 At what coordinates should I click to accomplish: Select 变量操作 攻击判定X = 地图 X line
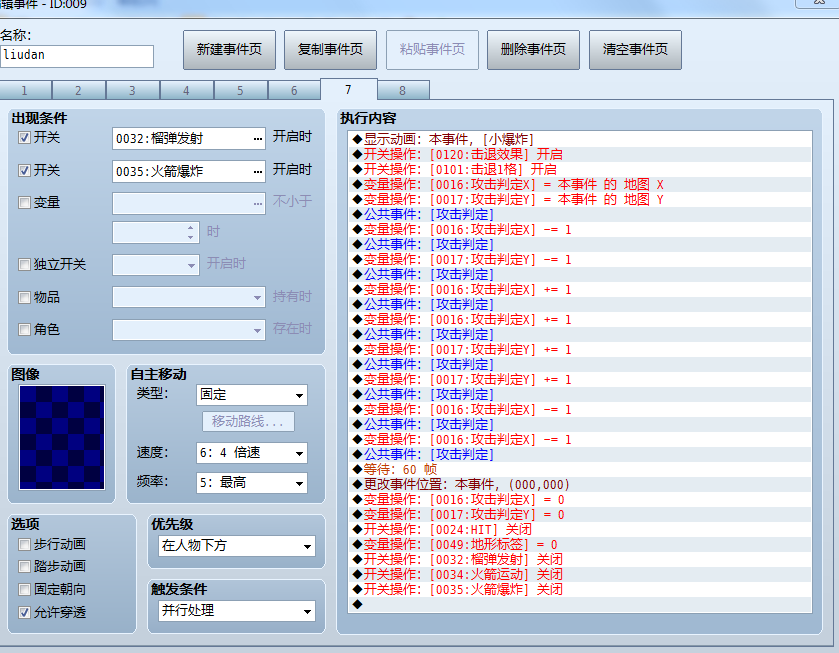coord(580,185)
